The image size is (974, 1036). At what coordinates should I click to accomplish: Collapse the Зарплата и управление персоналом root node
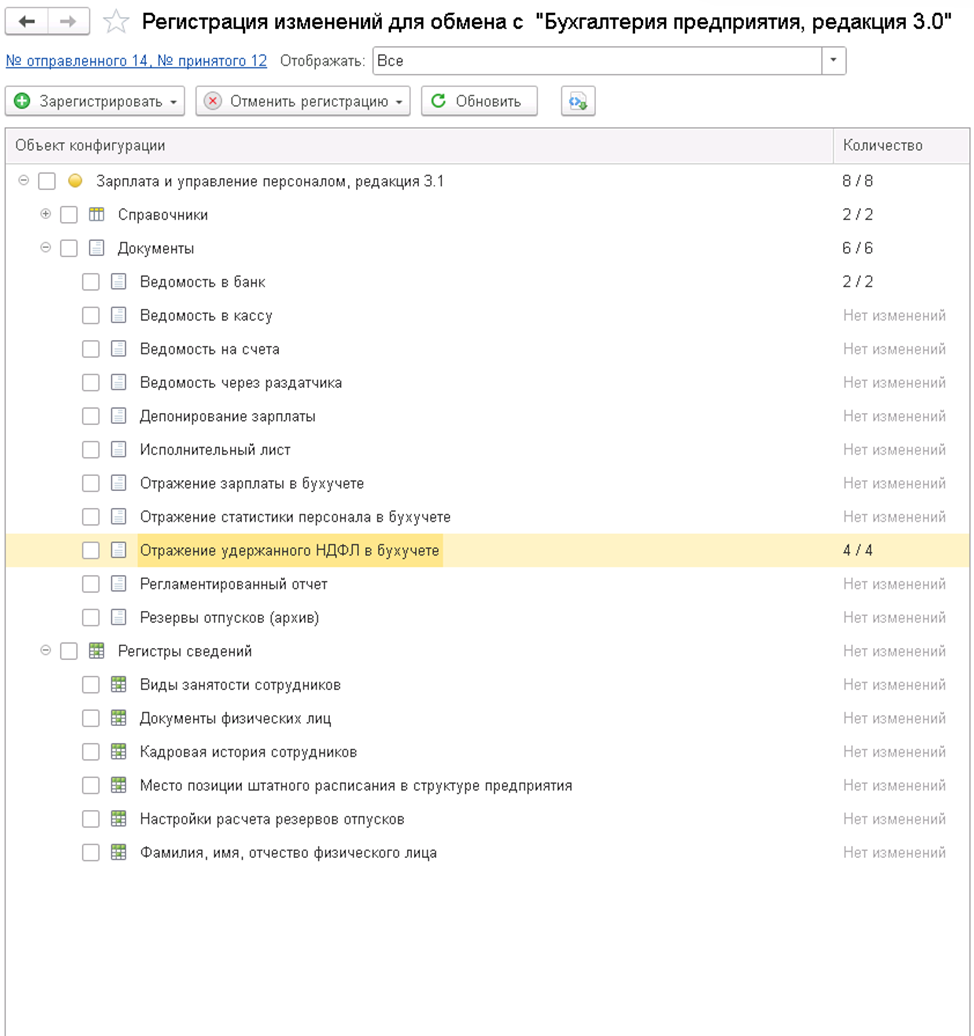[x=24, y=180]
